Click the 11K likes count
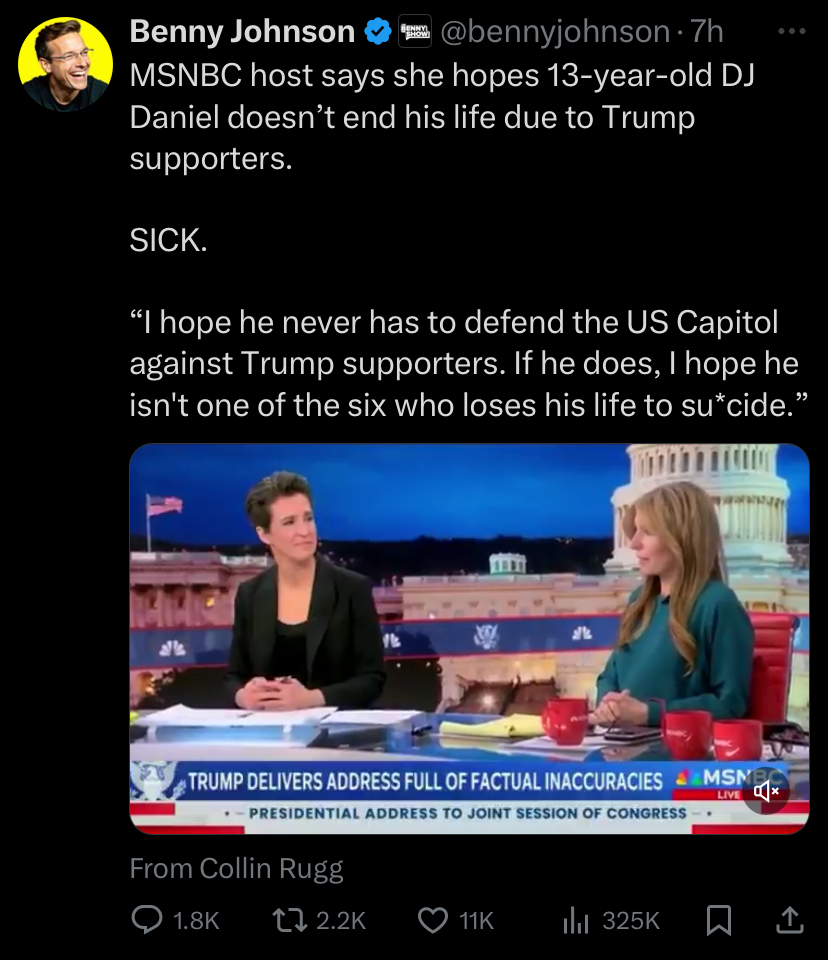 click(x=476, y=921)
